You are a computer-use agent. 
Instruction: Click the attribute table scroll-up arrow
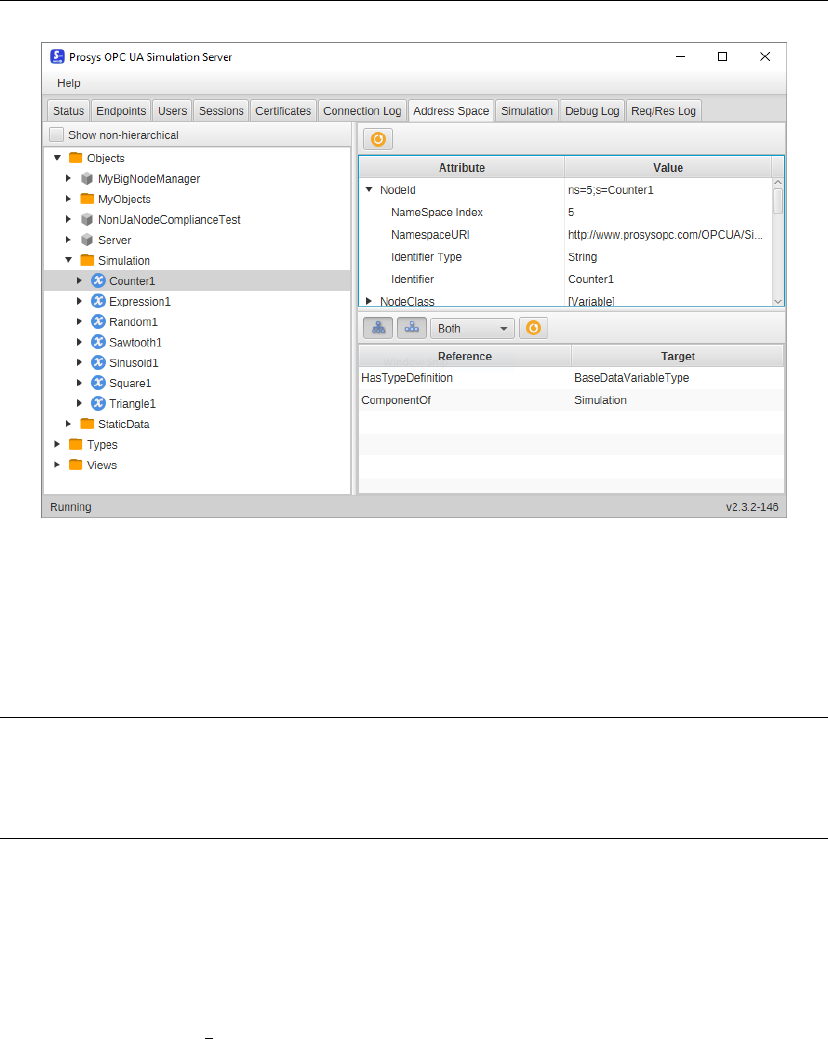click(x=778, y=182)
